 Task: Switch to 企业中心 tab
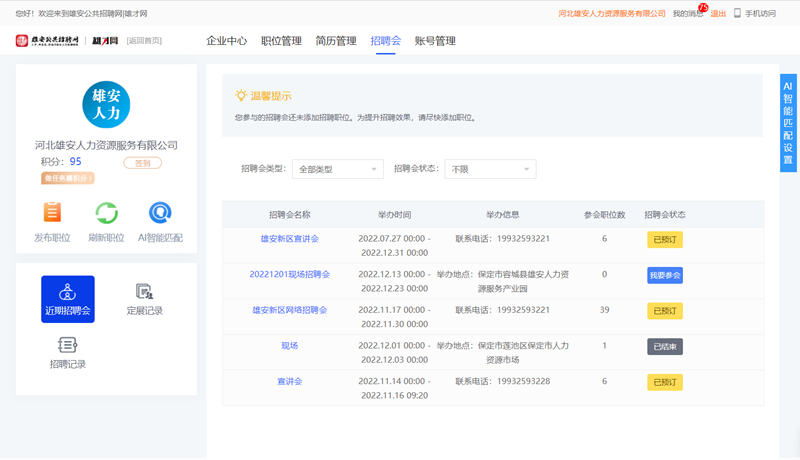point(226,41)
